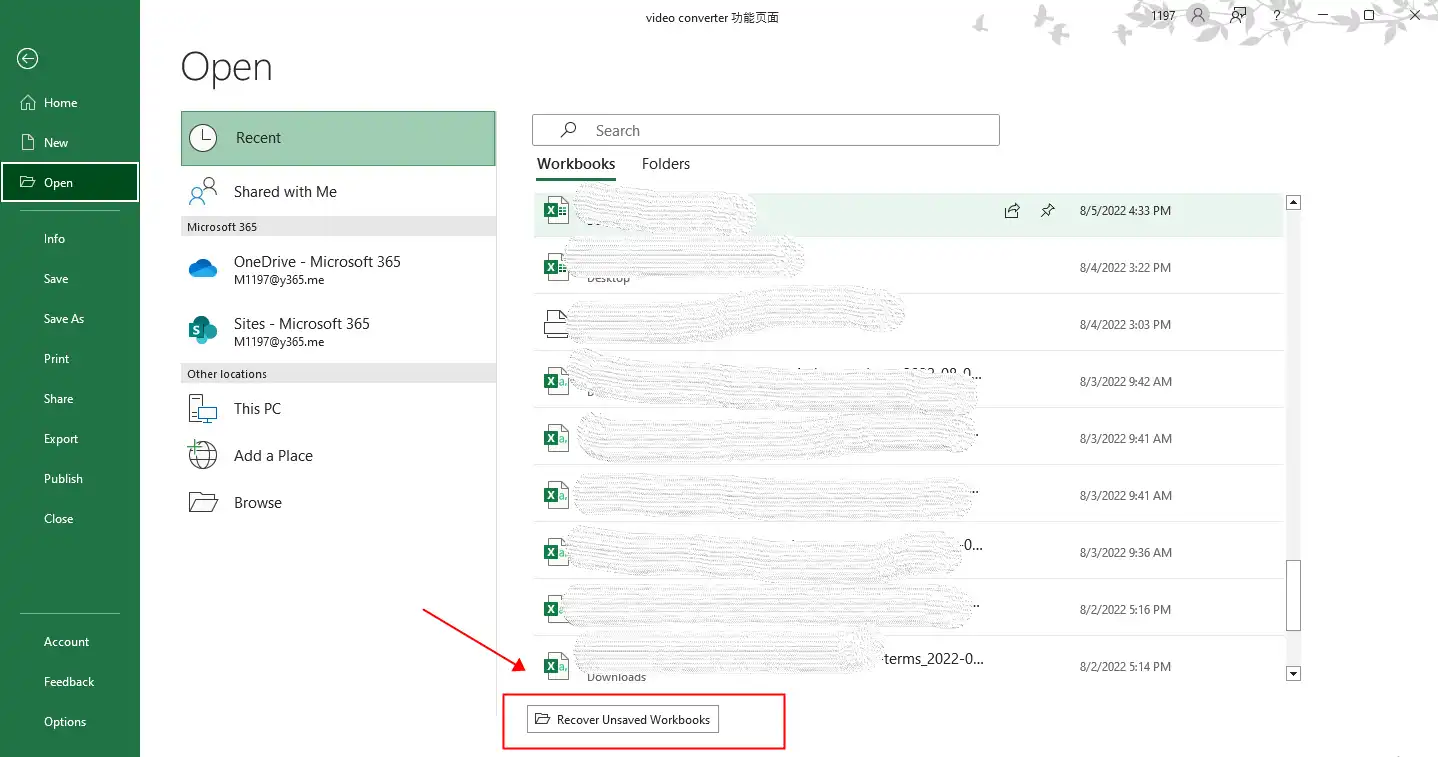Click the back arrow icon in sidebar

28,59
